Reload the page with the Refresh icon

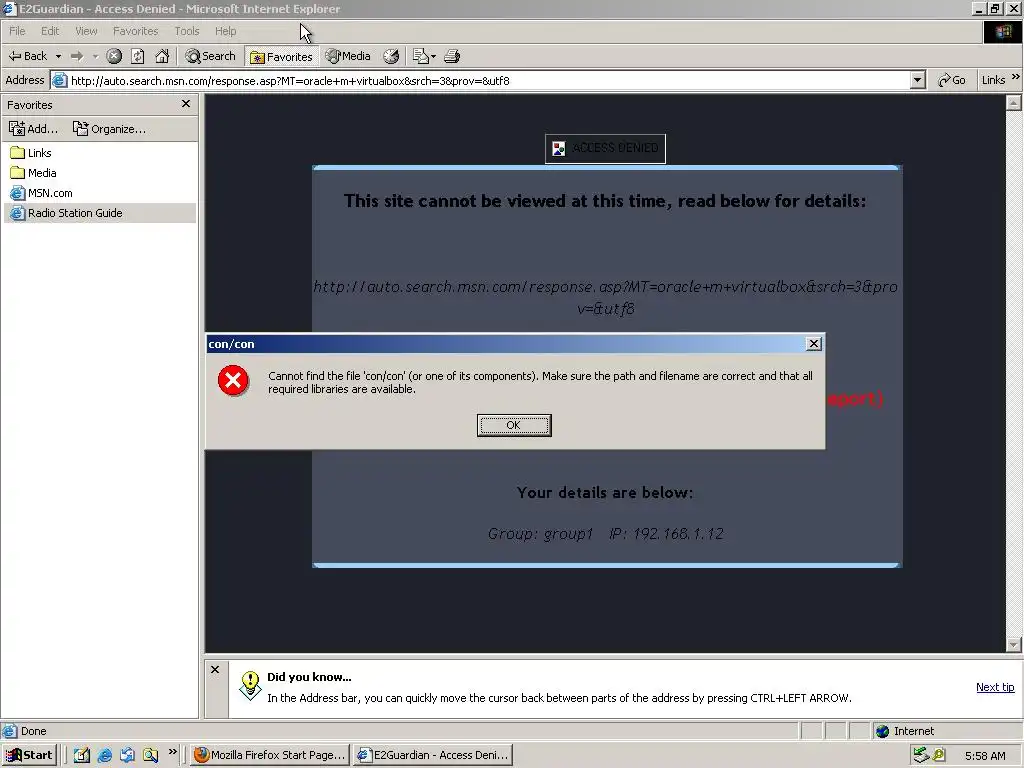click(x=138, y=56)
